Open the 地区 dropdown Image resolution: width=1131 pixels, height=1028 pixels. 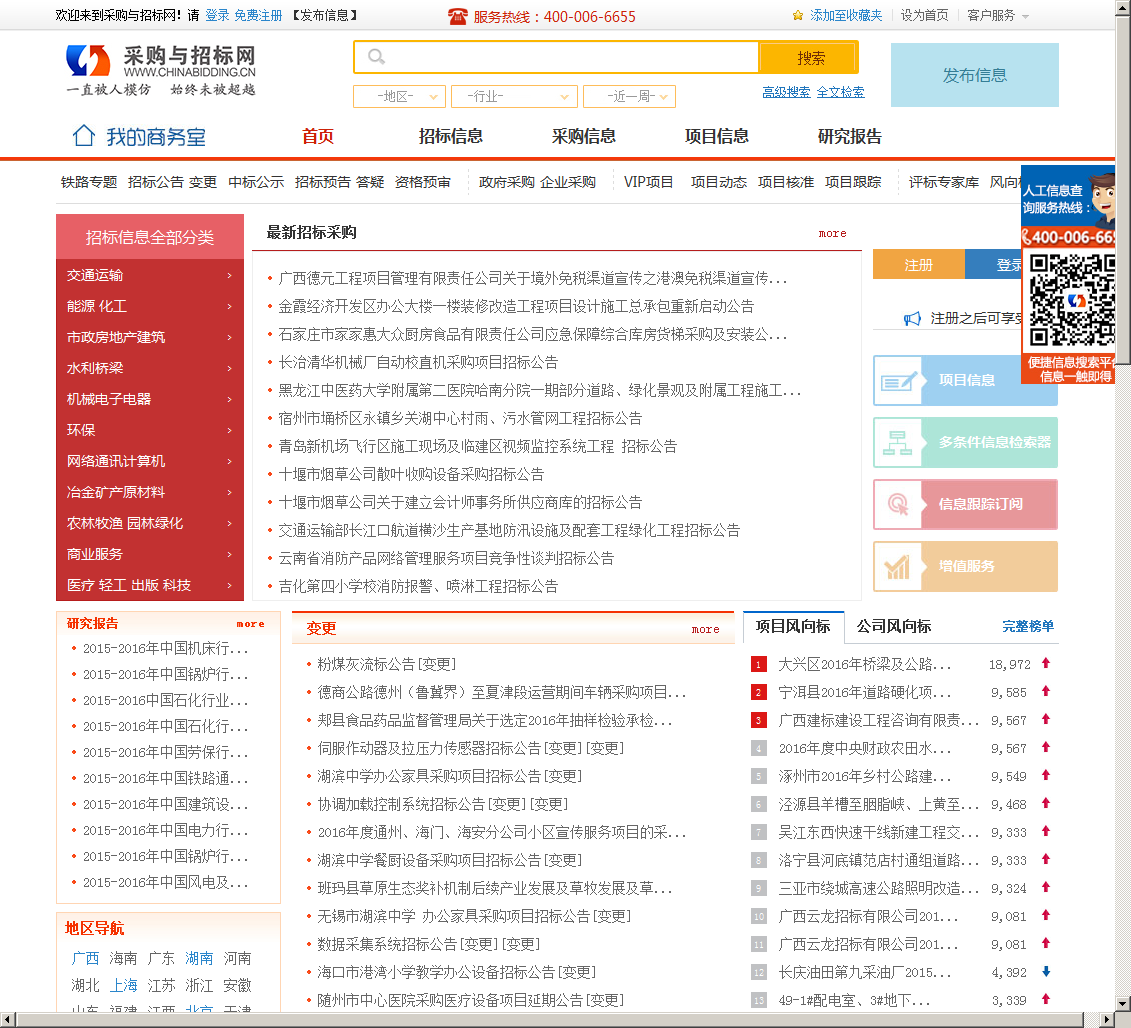(x=399, y=96)
